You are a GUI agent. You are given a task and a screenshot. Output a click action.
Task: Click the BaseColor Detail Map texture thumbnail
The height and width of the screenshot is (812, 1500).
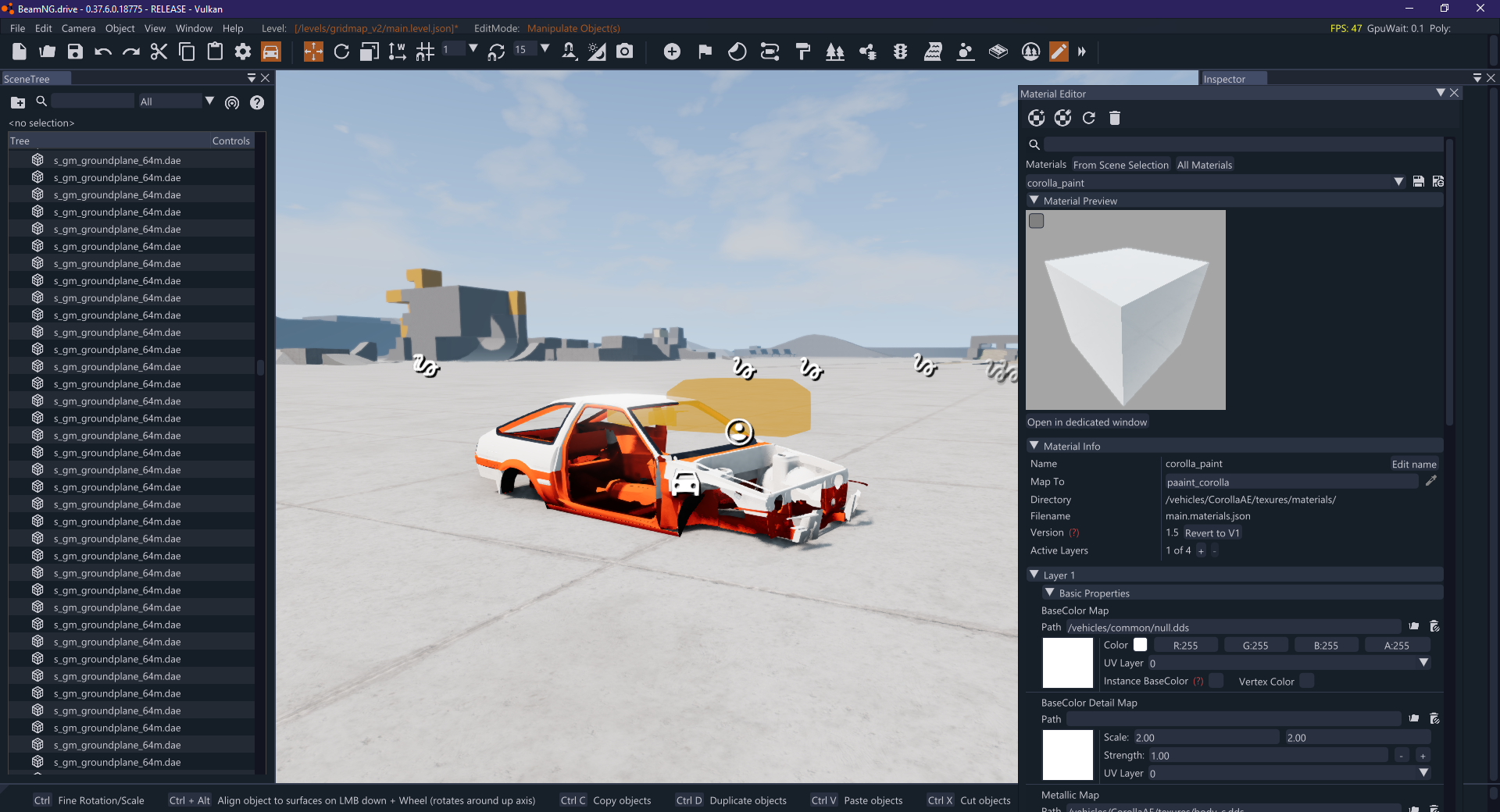point(1068,755)
